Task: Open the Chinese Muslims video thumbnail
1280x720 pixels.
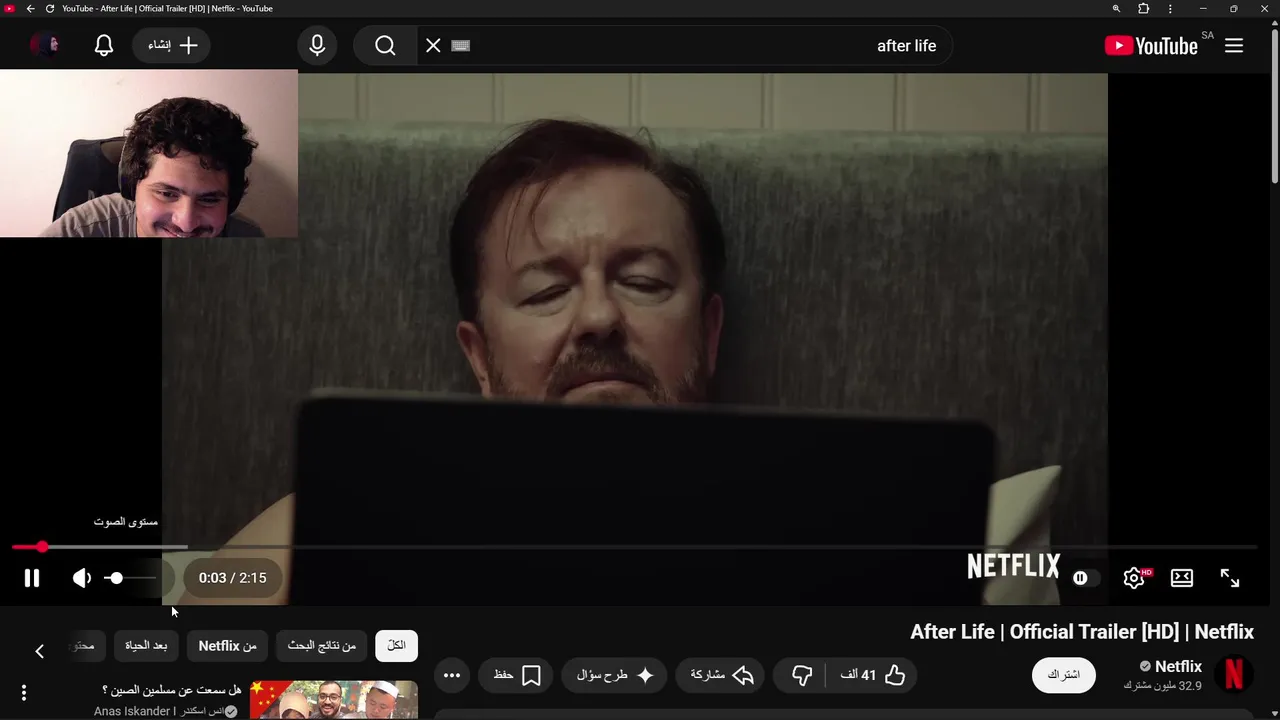Action: click(333, 700)
